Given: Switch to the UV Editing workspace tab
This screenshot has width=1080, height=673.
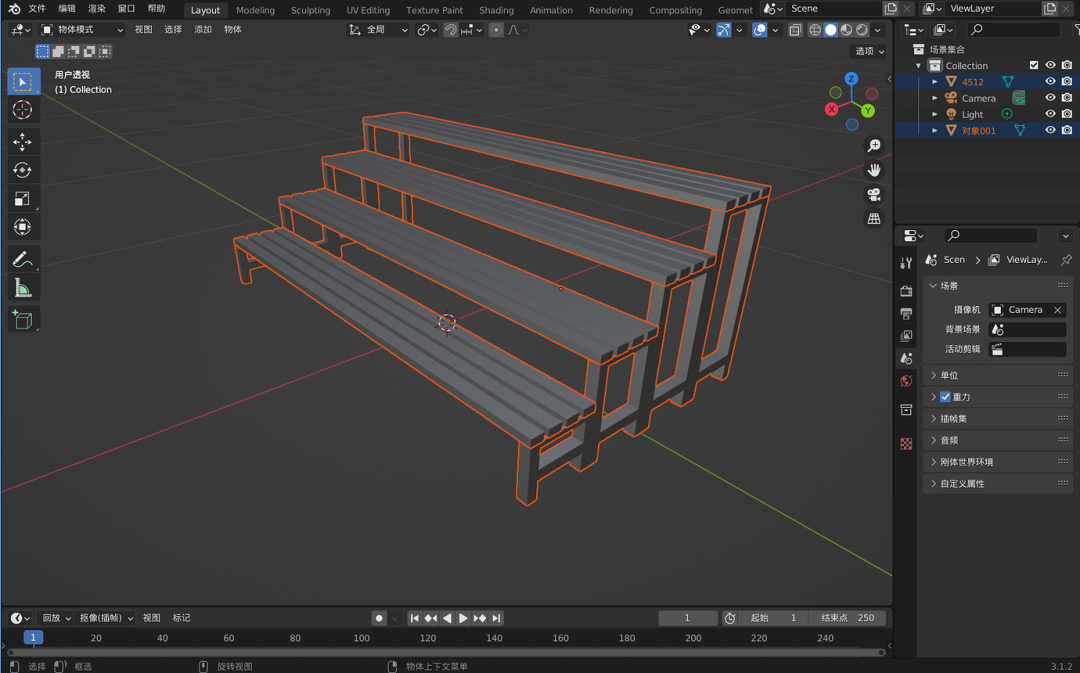Looking at the screenshot, I should 368,10.
